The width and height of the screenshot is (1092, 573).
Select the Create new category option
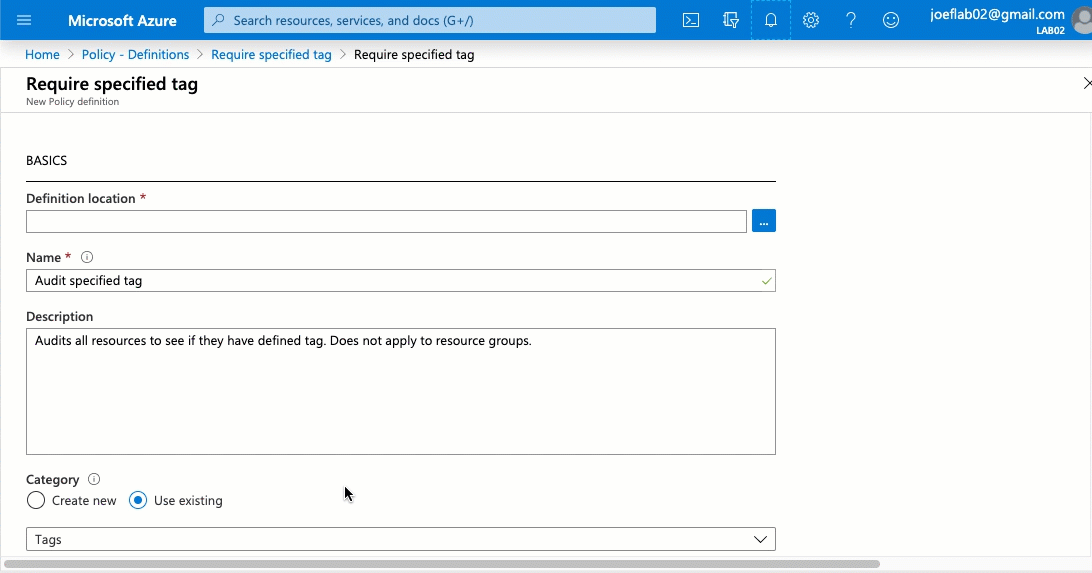pyautogui.click(x=36, y=500)
